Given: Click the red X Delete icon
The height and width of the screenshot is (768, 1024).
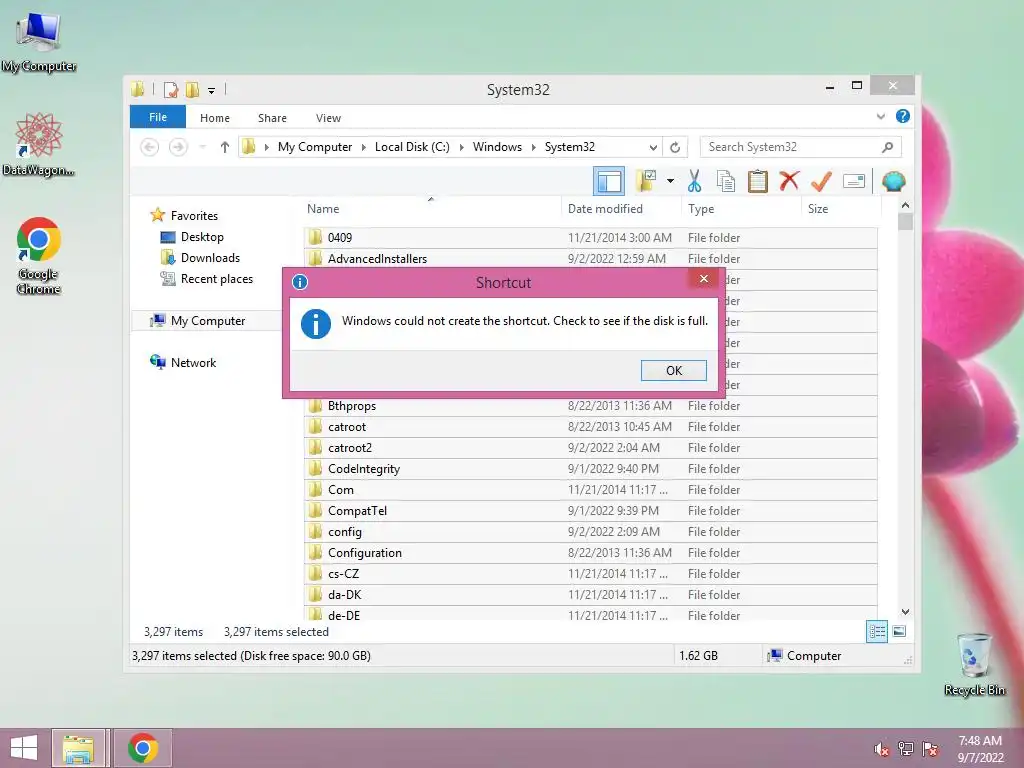Looking at the screenshot, I should point(790,181).
